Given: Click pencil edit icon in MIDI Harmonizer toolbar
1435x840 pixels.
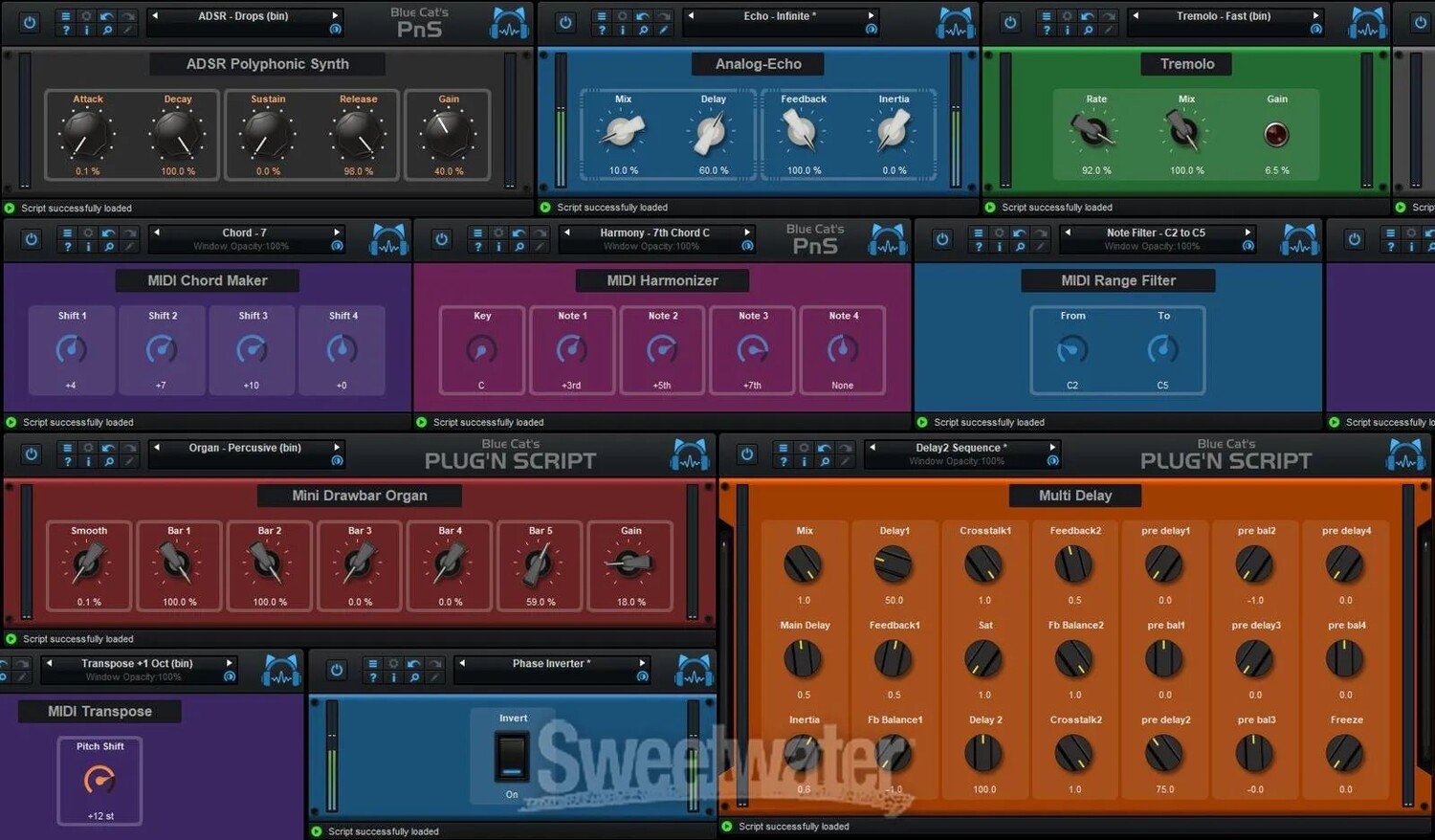Looking at the screenshot, I should pos(540,247).
